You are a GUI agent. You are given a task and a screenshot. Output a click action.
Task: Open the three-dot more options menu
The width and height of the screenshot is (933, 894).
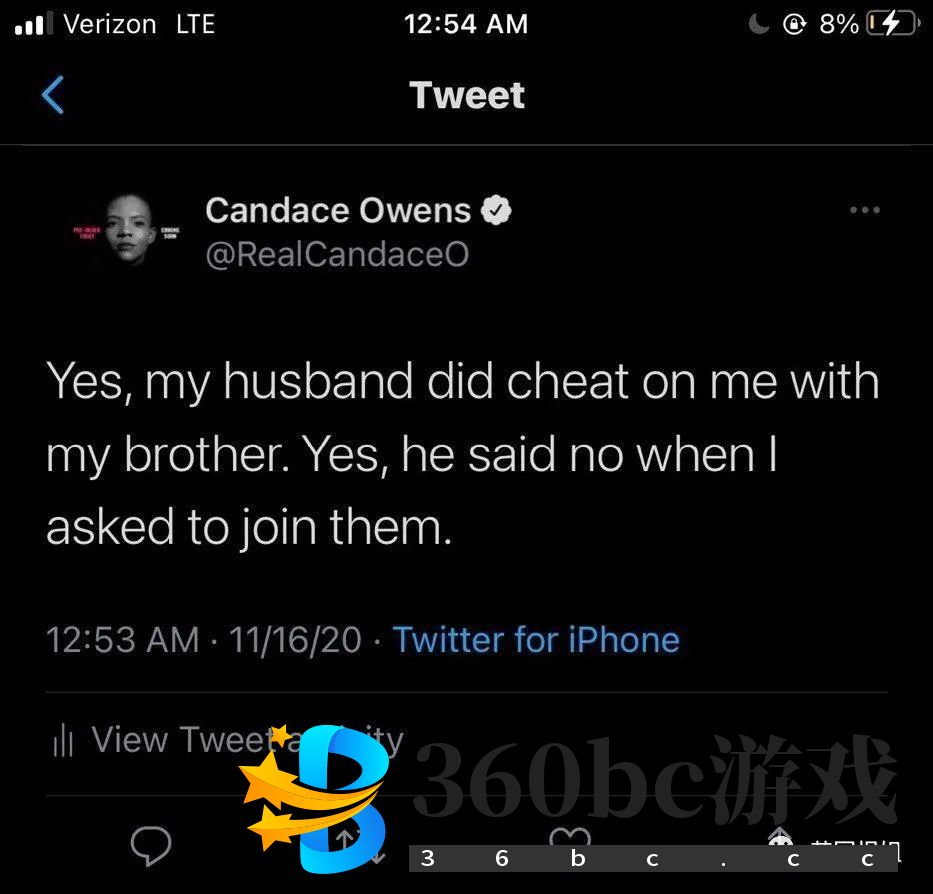[865, 210]
